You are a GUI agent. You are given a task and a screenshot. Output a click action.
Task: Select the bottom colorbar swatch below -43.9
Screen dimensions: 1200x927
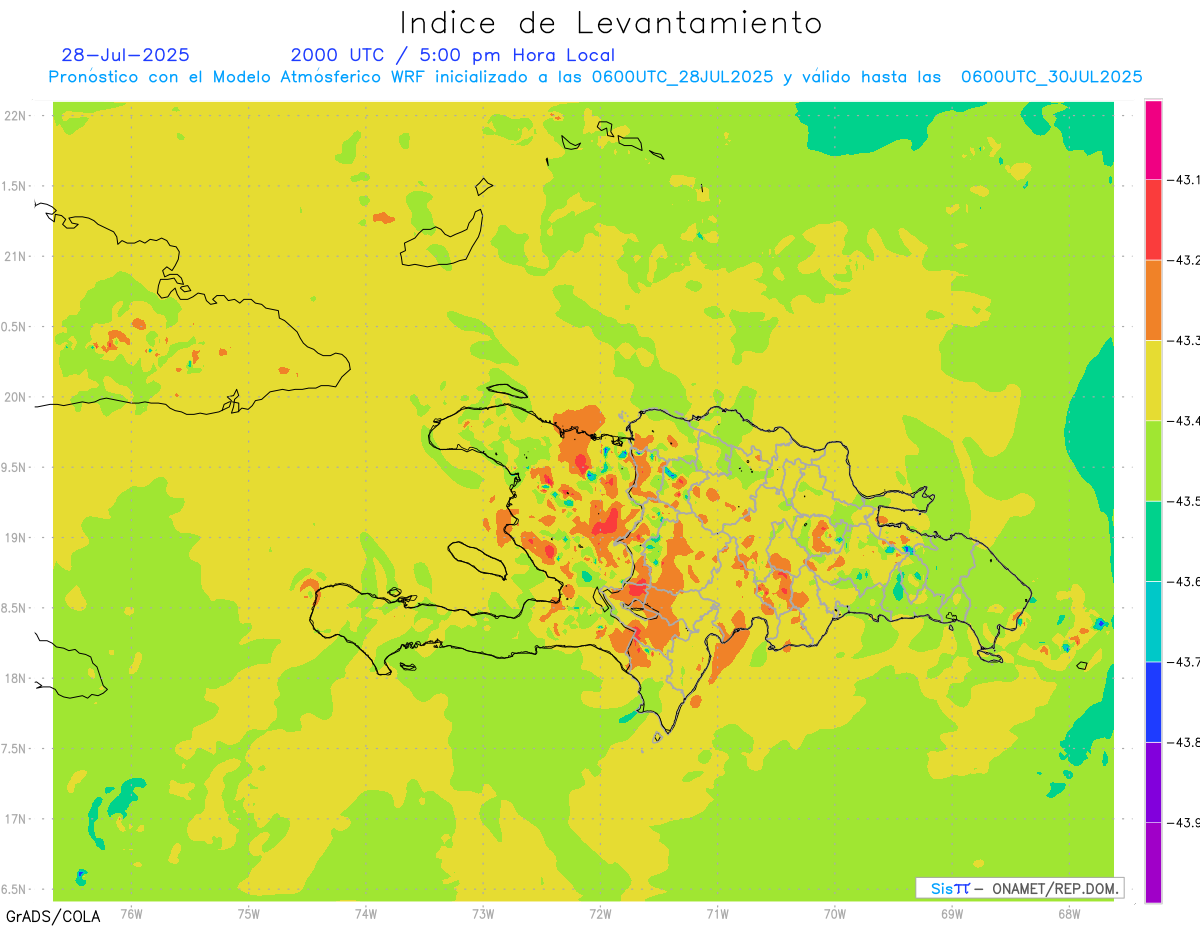(x=1153, y=862)
